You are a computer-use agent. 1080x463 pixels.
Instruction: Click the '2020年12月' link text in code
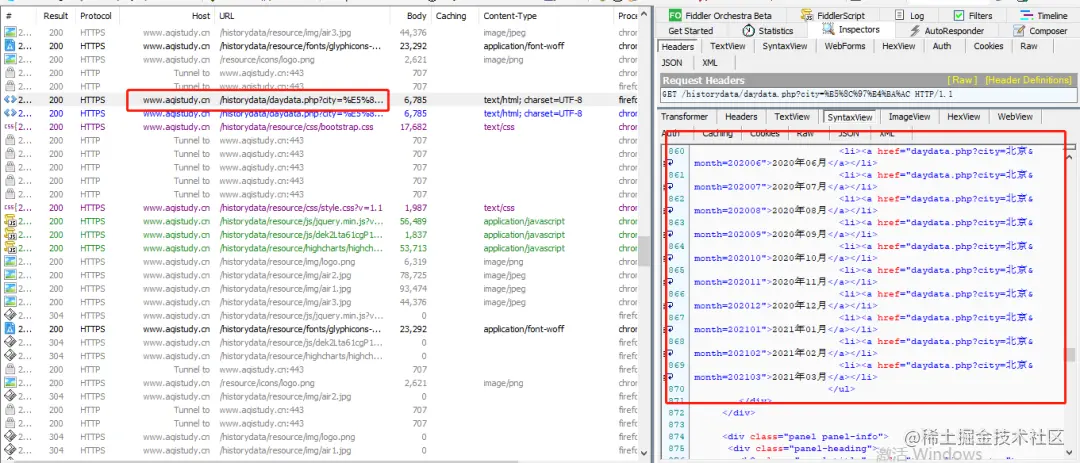[x=799, y=306]
